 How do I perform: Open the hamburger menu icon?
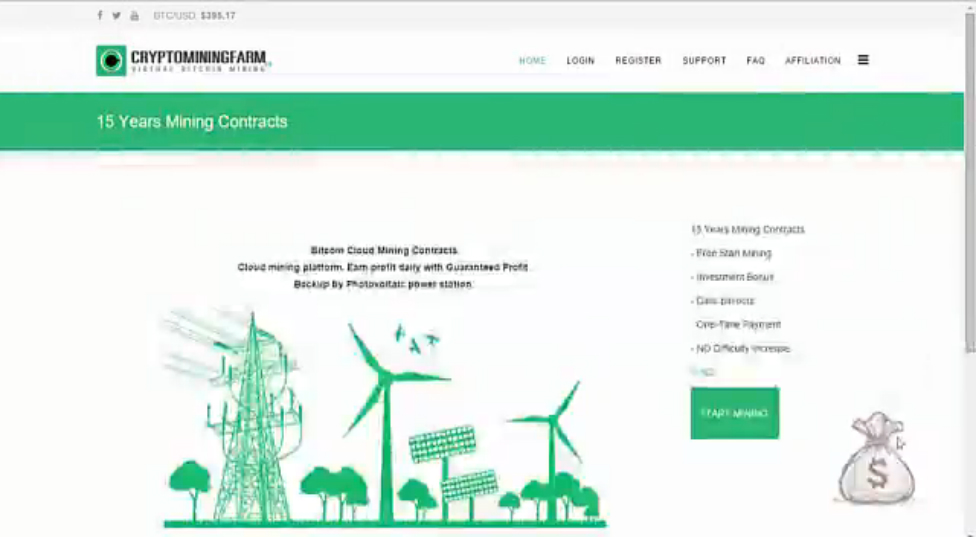pos(863,60)
